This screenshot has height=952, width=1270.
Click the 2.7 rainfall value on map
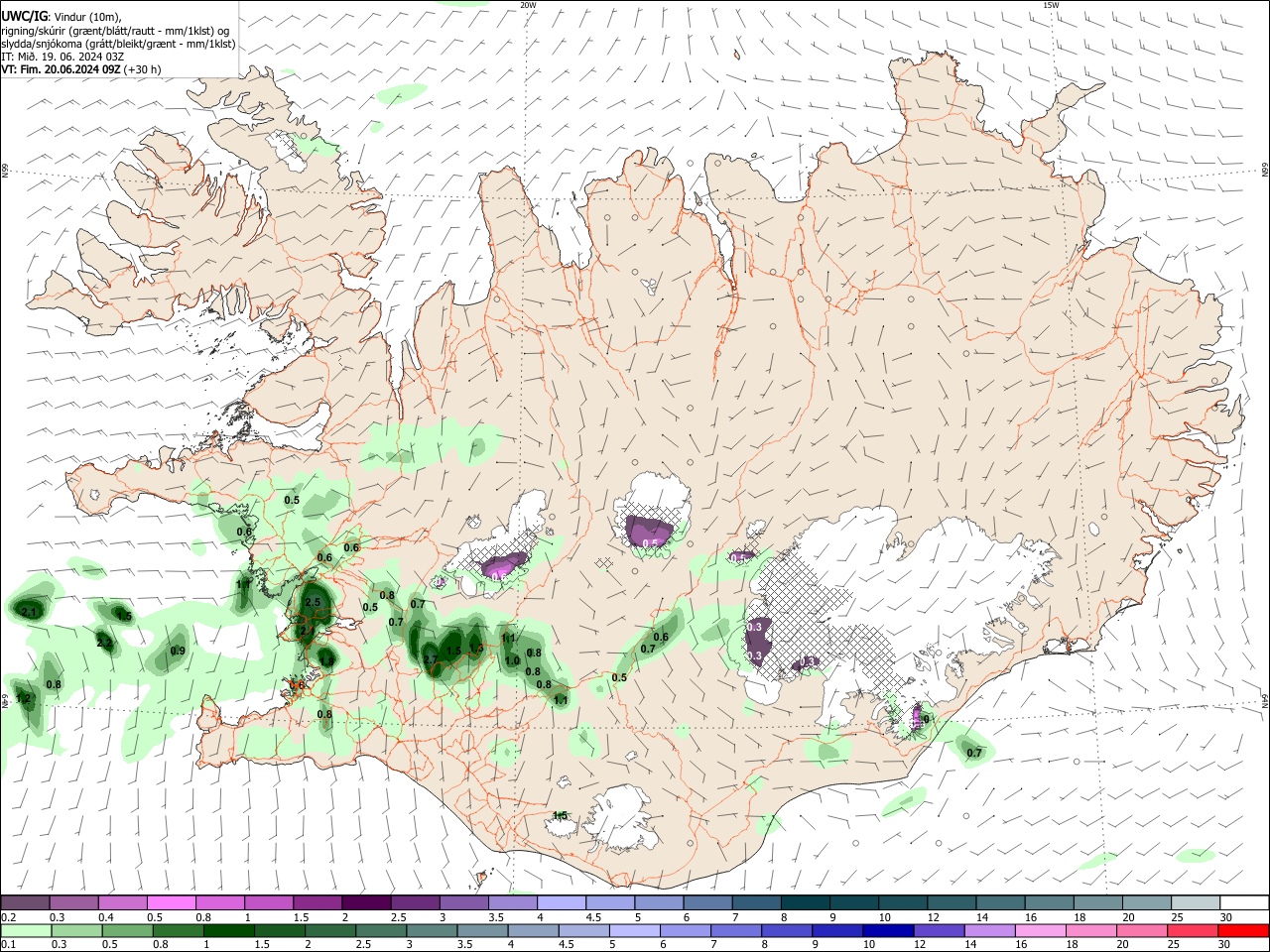[431, 659]
